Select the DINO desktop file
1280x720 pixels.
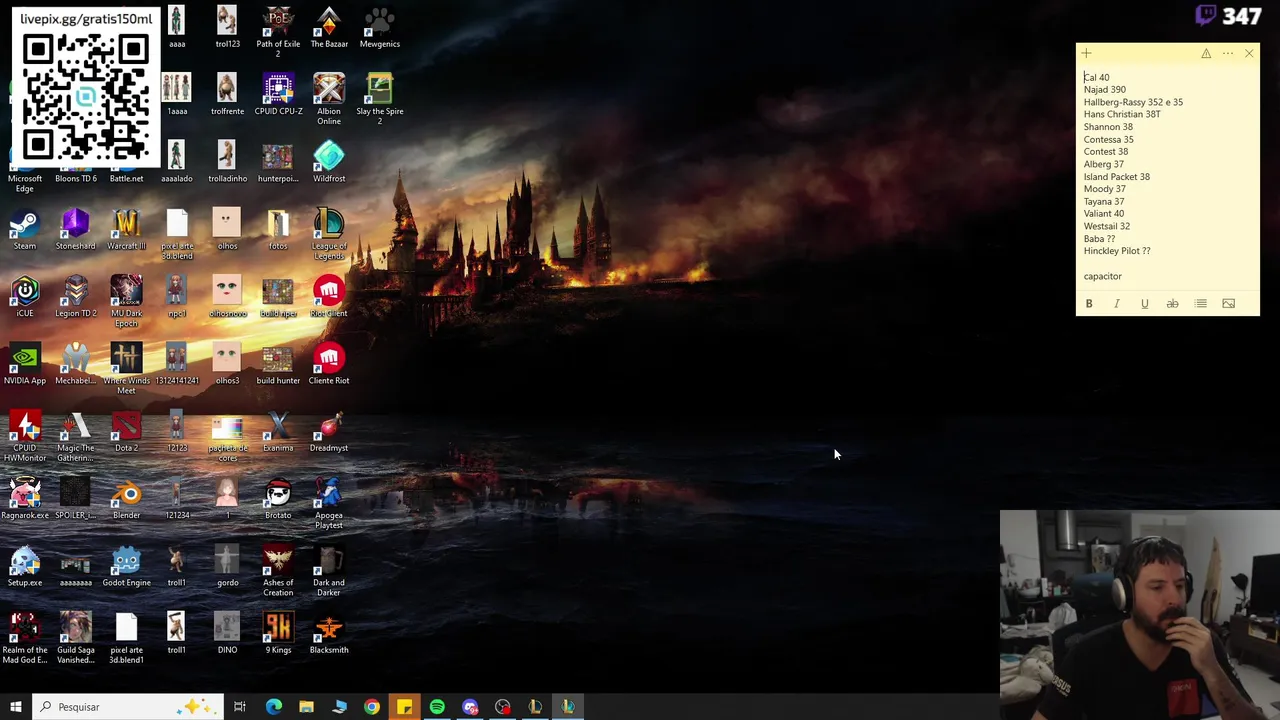[x=227, y=633]
